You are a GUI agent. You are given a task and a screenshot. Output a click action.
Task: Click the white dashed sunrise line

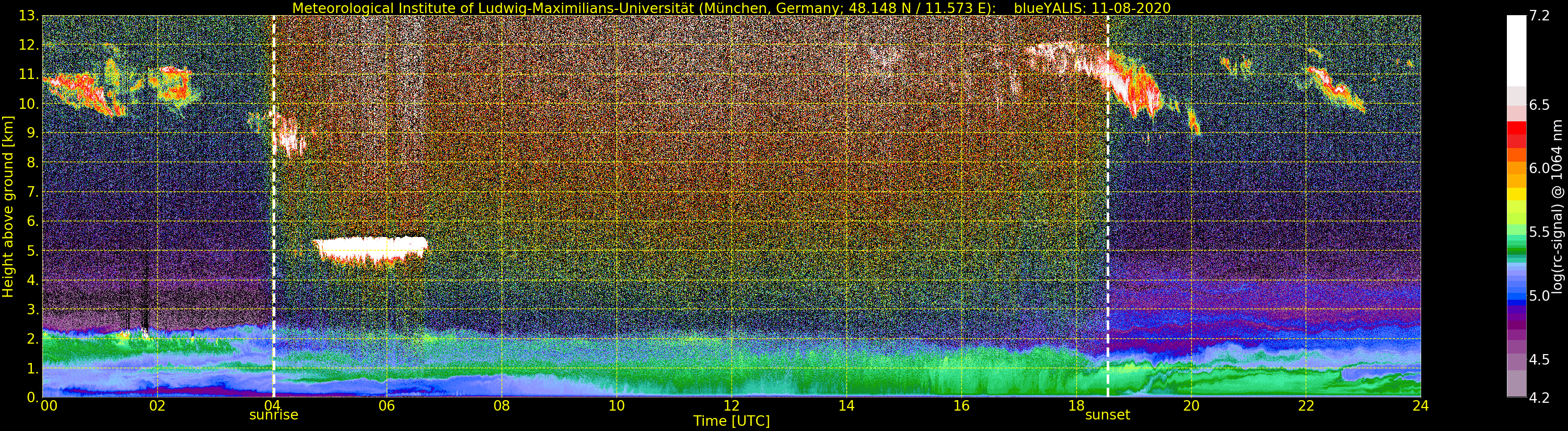point(273,206)
